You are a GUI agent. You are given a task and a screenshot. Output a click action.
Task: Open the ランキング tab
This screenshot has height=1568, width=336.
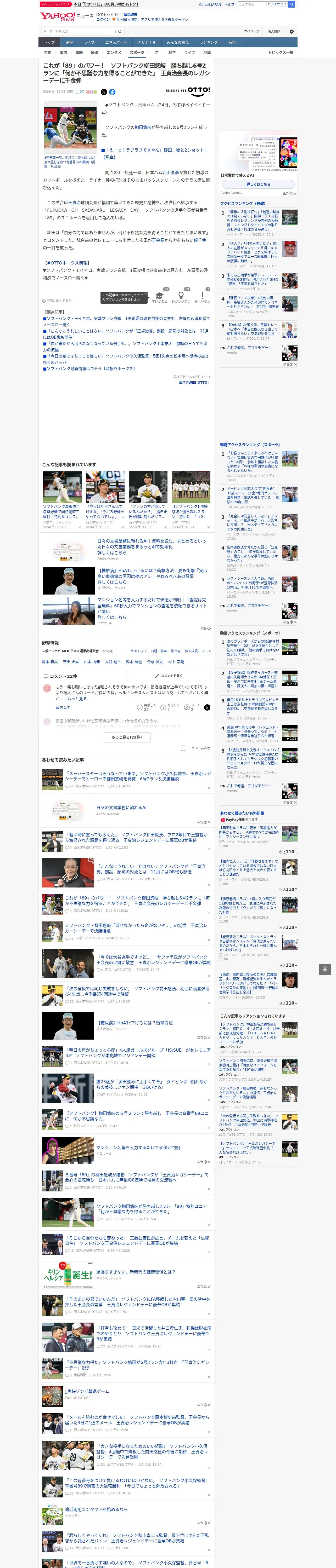(209, 43)
